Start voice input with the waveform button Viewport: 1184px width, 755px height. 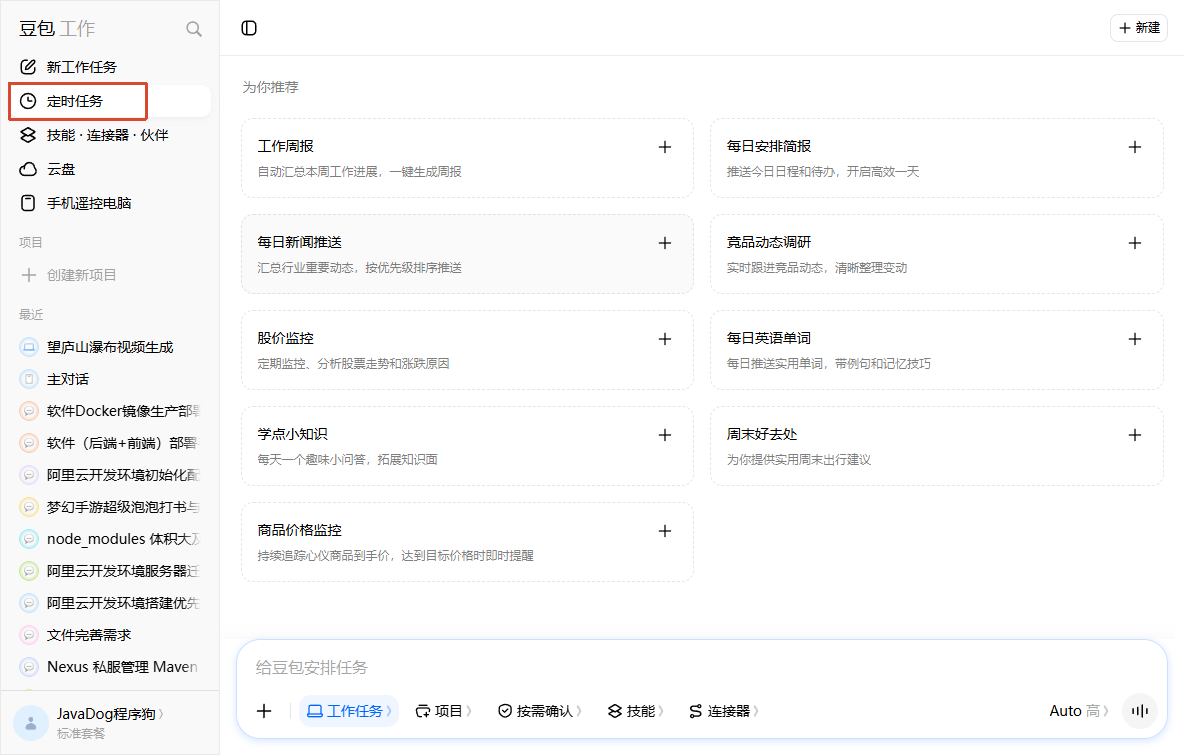coord(1139,710)
